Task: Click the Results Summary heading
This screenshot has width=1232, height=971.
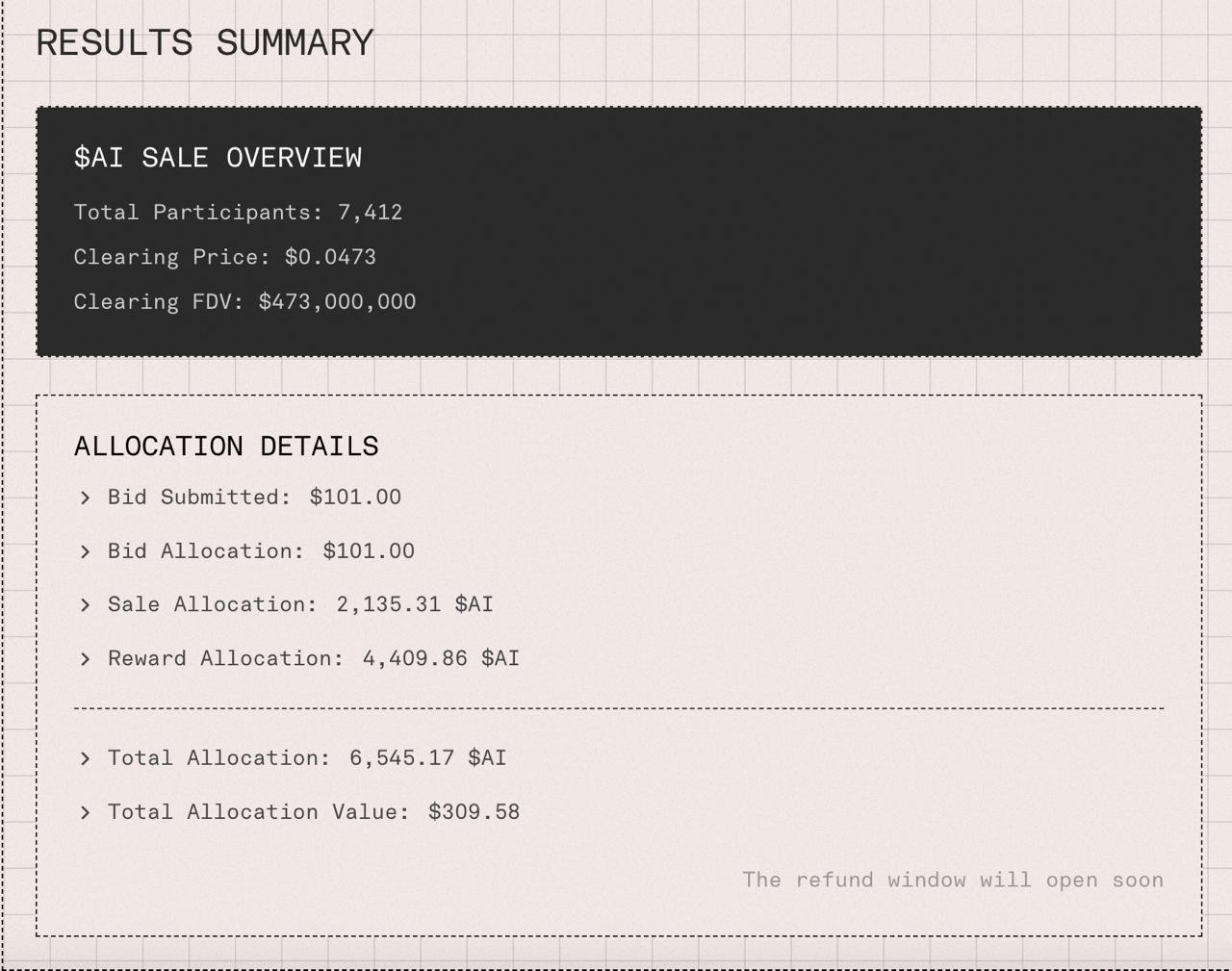Action: [204, 43]
